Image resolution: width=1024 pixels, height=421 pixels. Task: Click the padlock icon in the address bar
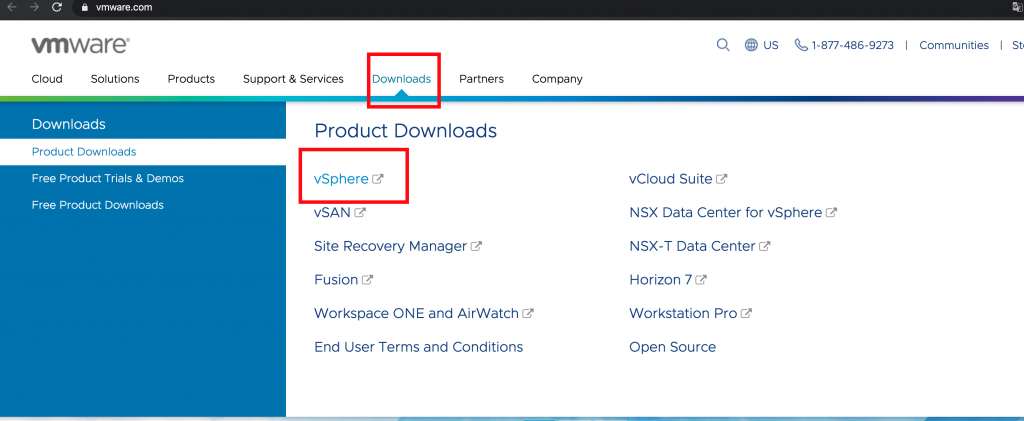(x=84, y=7)
